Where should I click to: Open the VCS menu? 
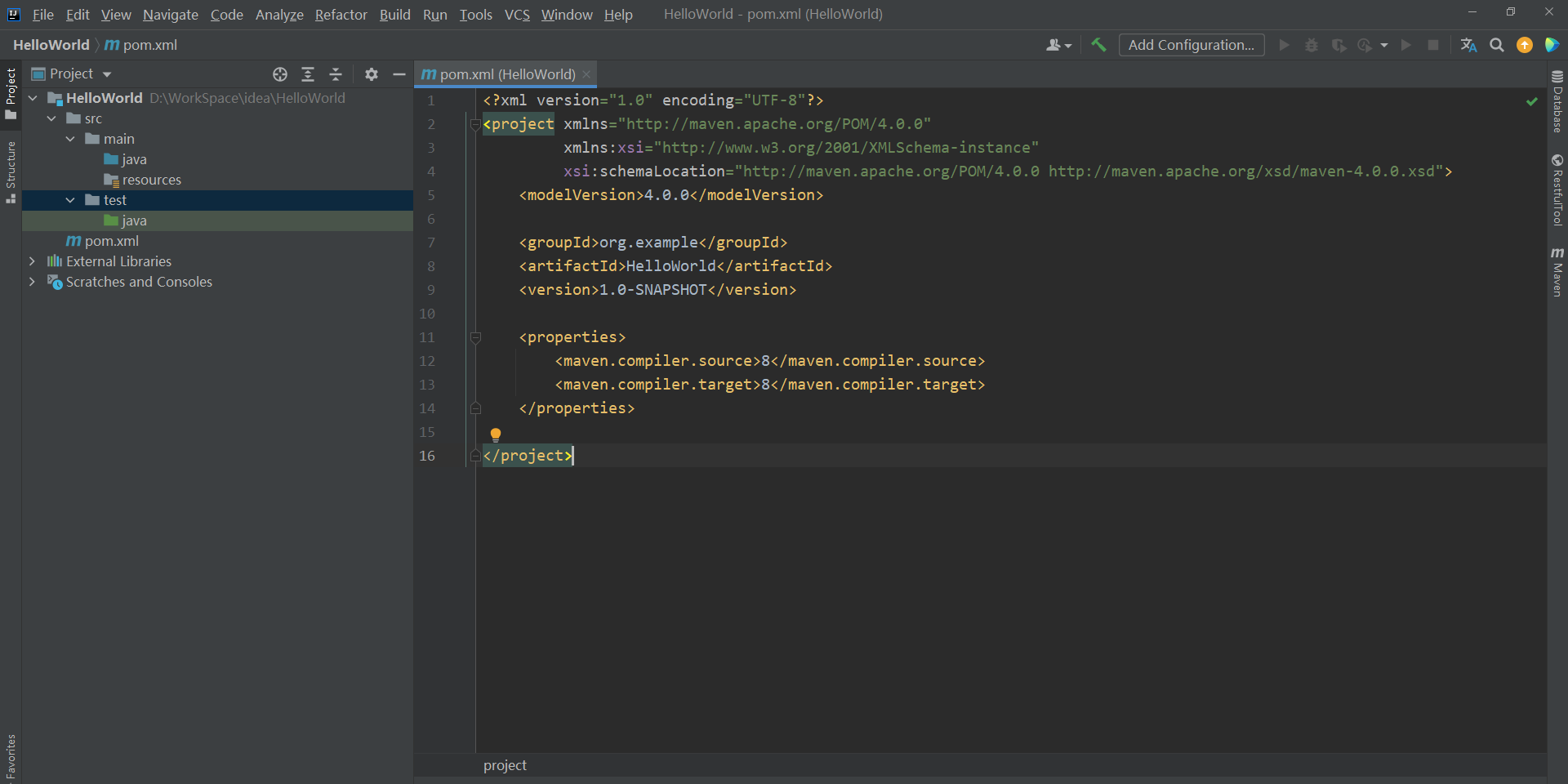coord(517,15)
